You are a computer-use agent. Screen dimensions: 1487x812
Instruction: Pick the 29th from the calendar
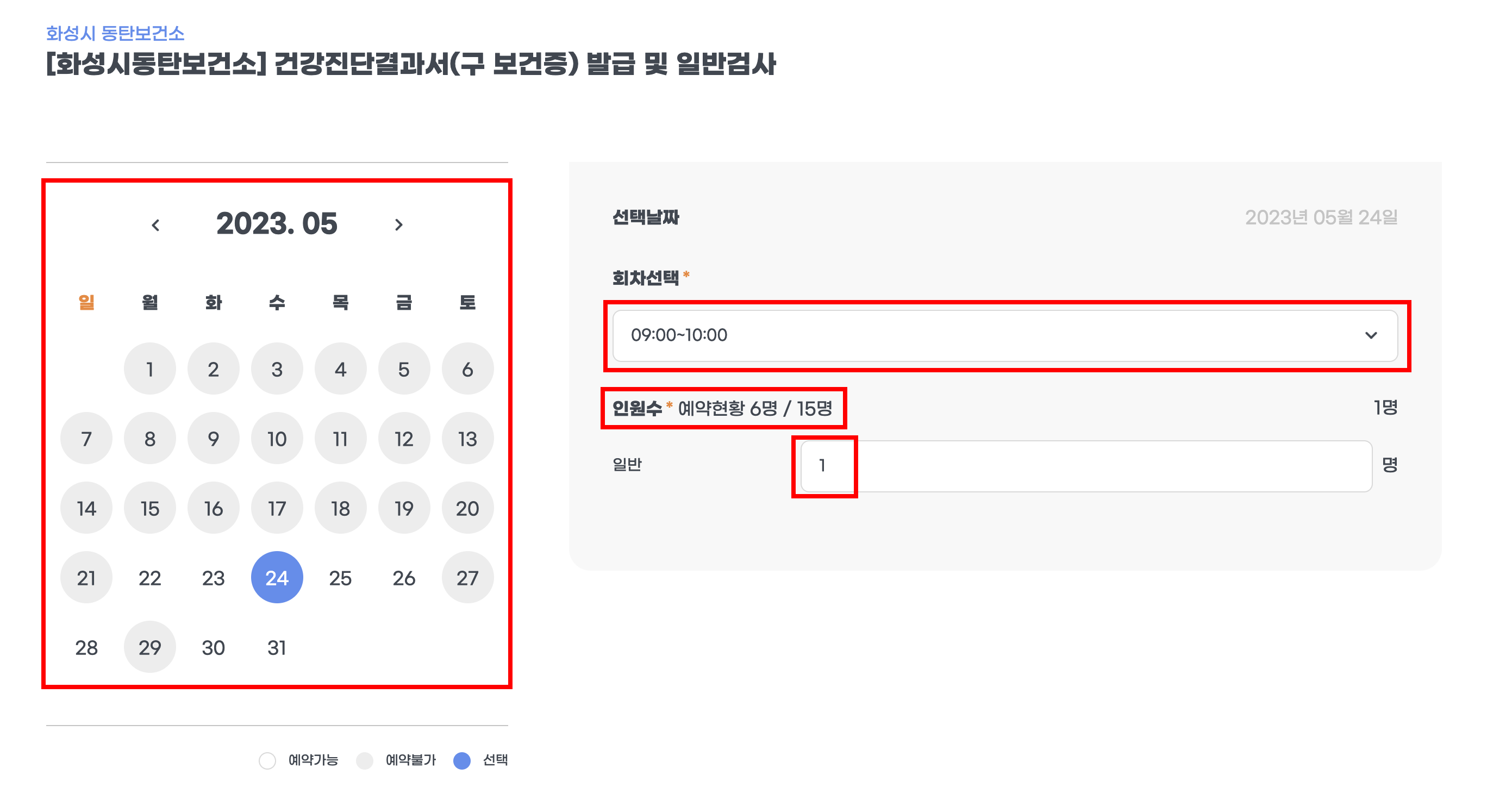149,647
